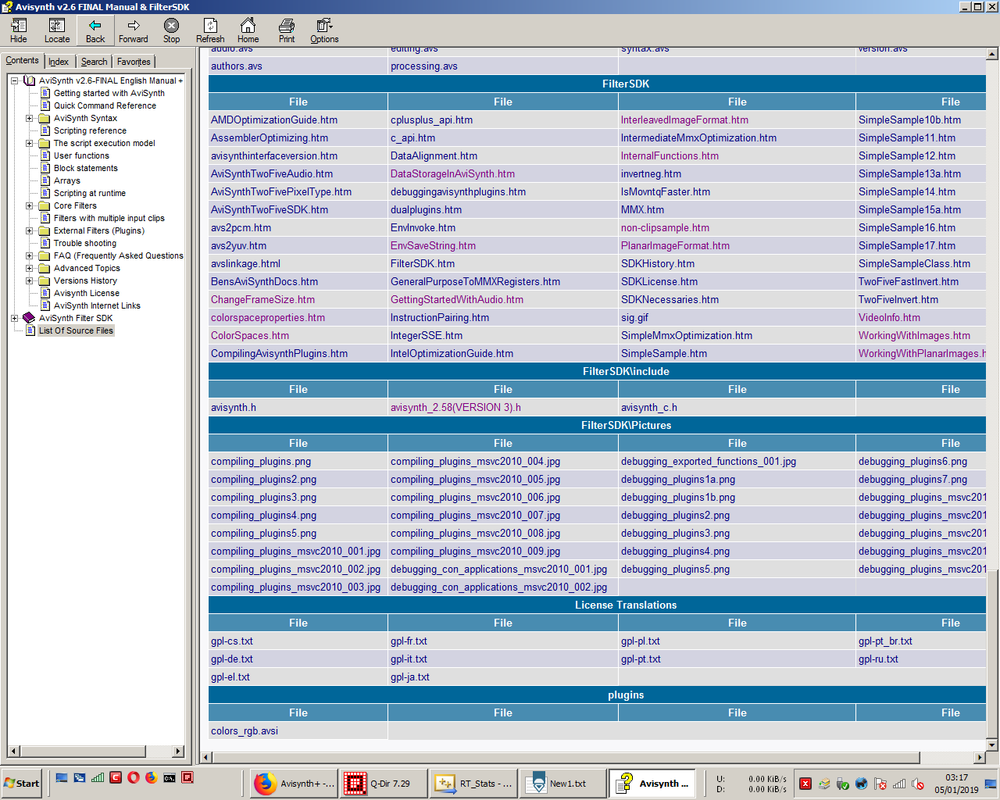This screenshot has height=800, width=1000.
Task: Select Getting started with AviSynth topic
Action: (x=109, y=93)
